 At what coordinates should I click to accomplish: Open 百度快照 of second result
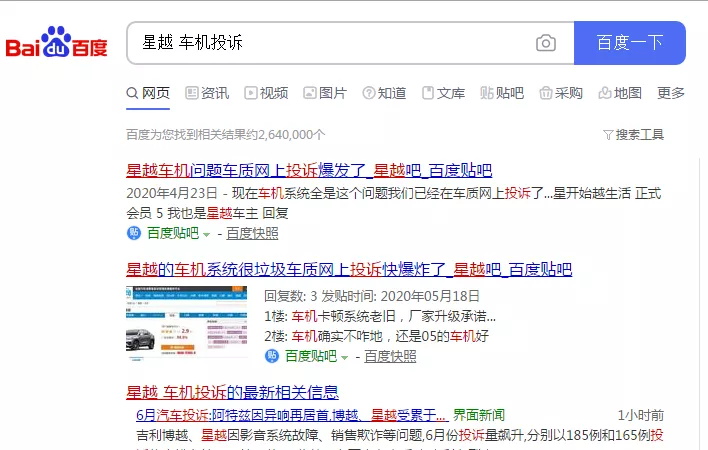(390, 357)
